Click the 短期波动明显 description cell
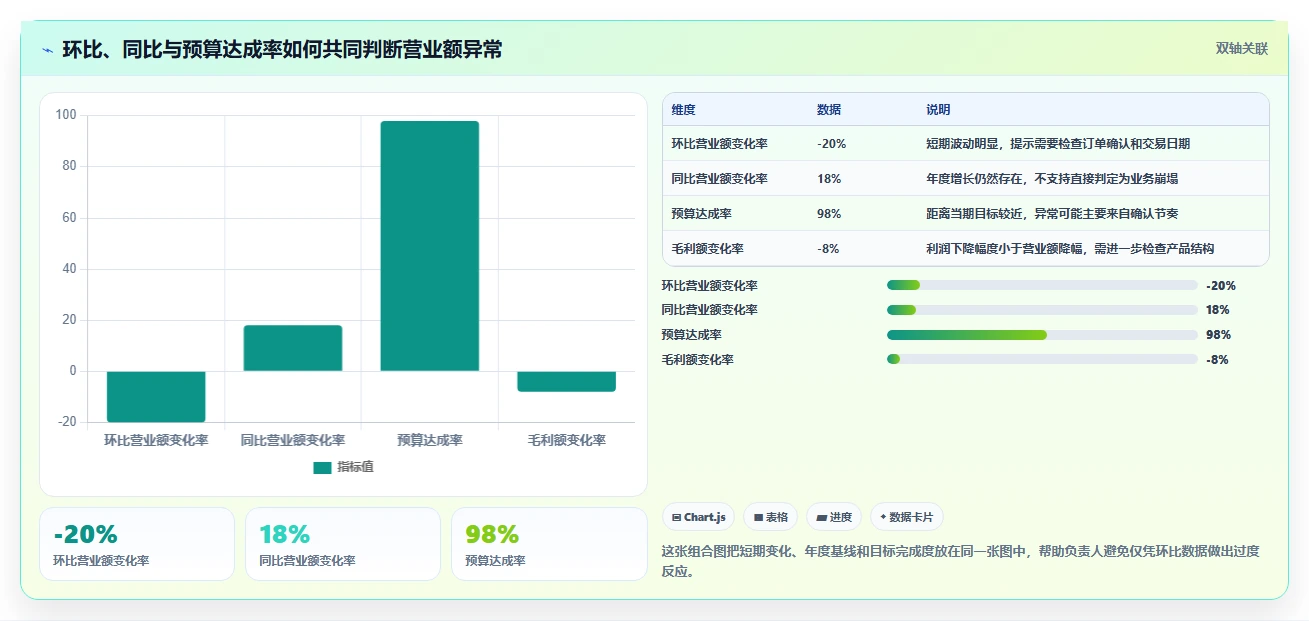1309x621 pixels. pos(1058,144)
